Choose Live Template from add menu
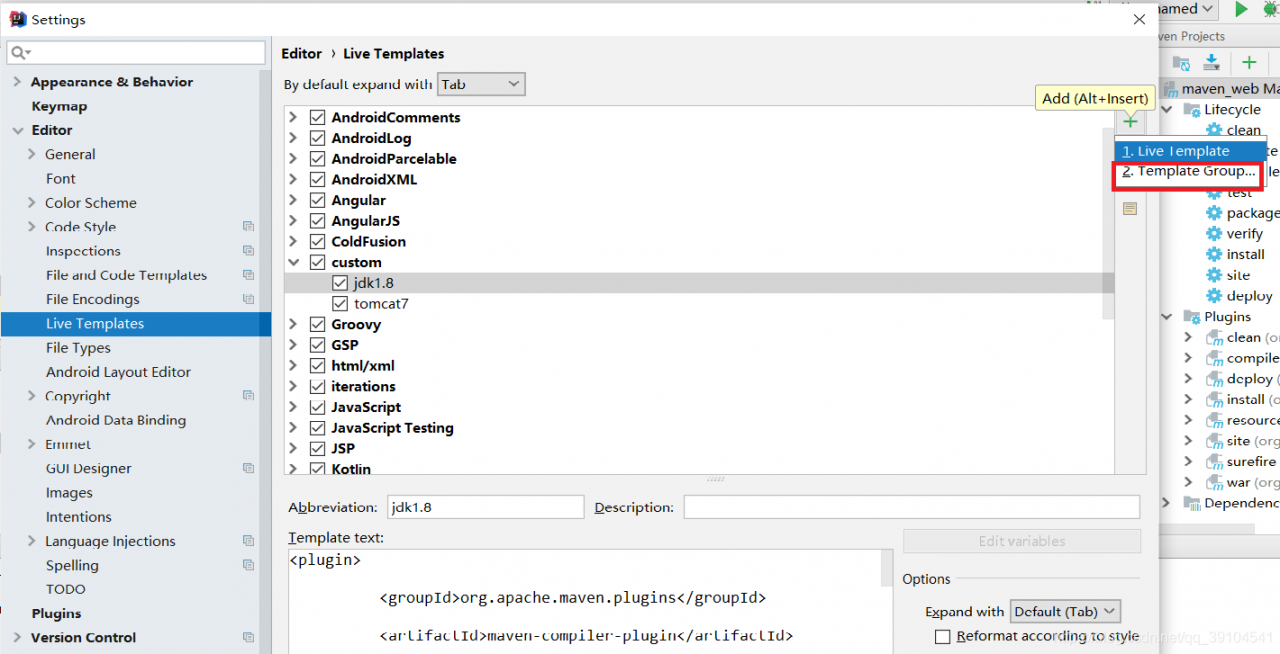Viewport: 1280px width, 654px height. click(x=1191, y=151)
